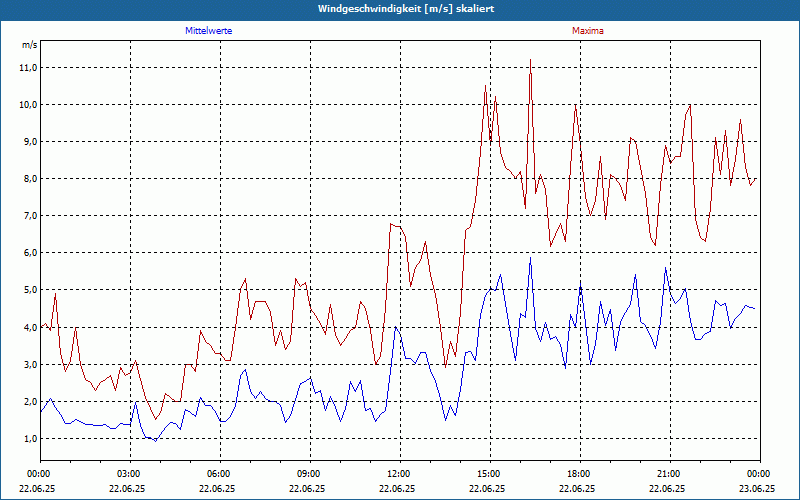
Task: Click the y-axis value 2,0
Action: pyautogui.click(x=31, y=402)
